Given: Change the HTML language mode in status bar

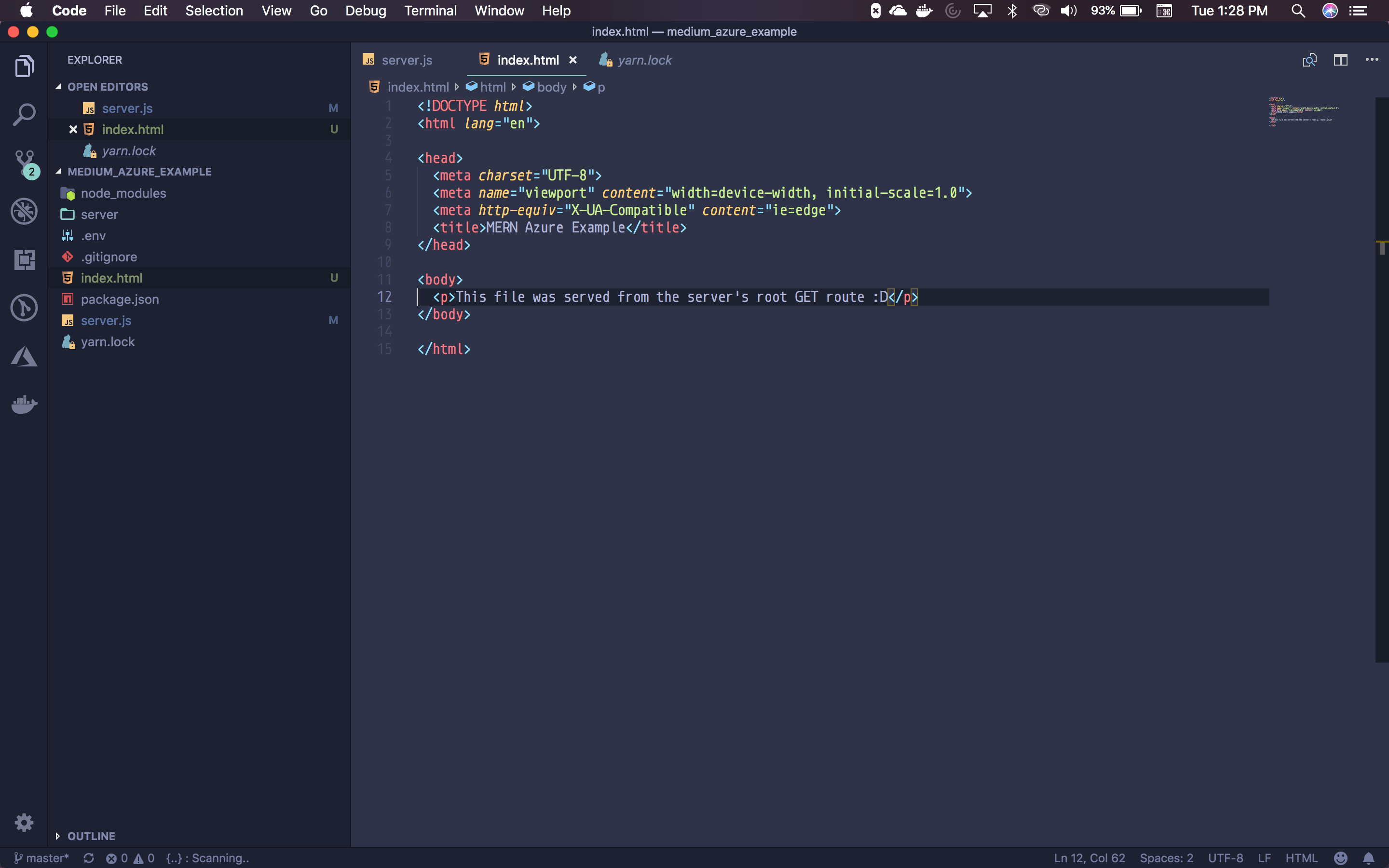Looking at the screenshot, I should (x=1301, y=858).
